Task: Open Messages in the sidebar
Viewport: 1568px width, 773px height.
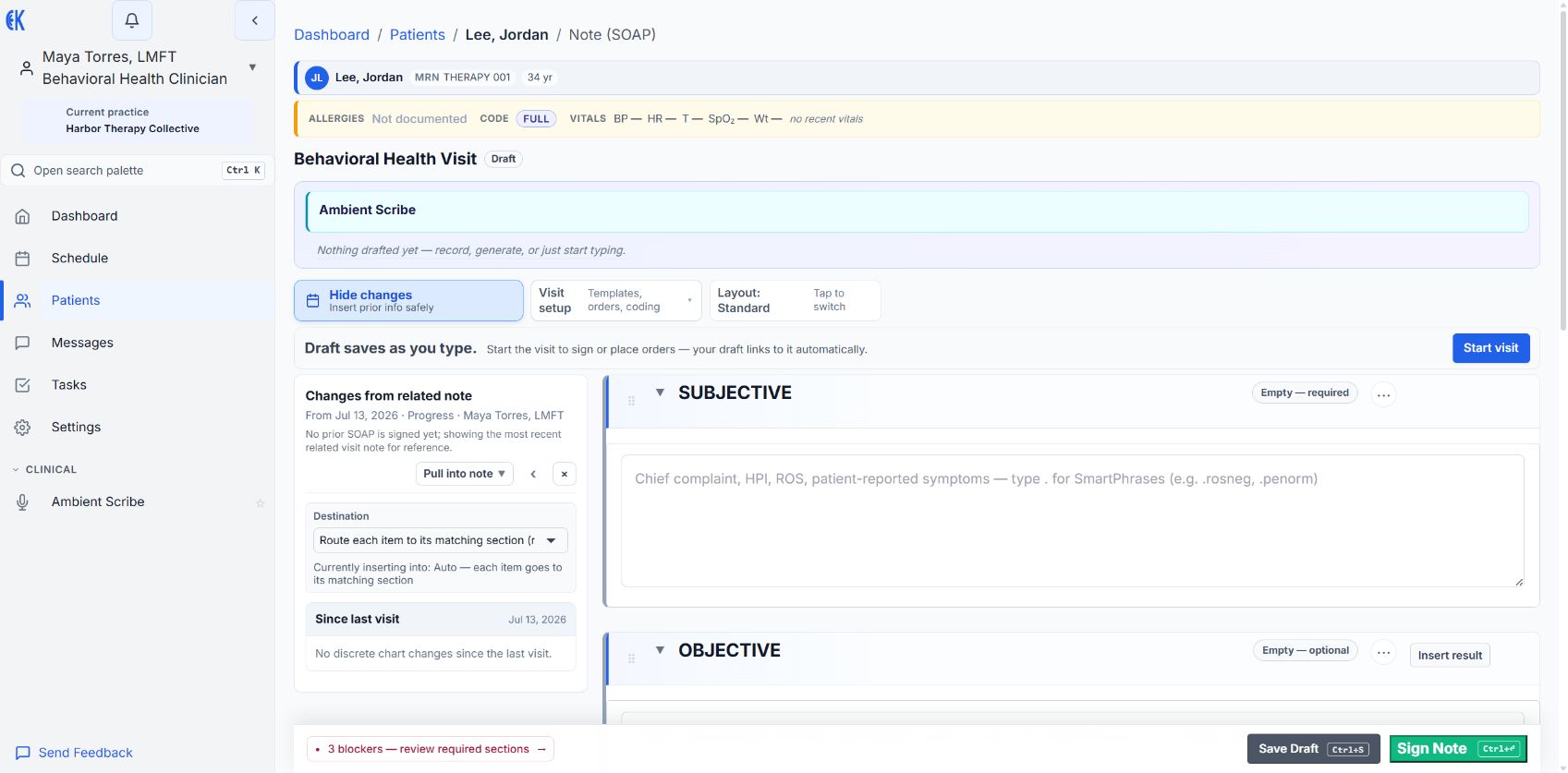Action: (138, 343)
